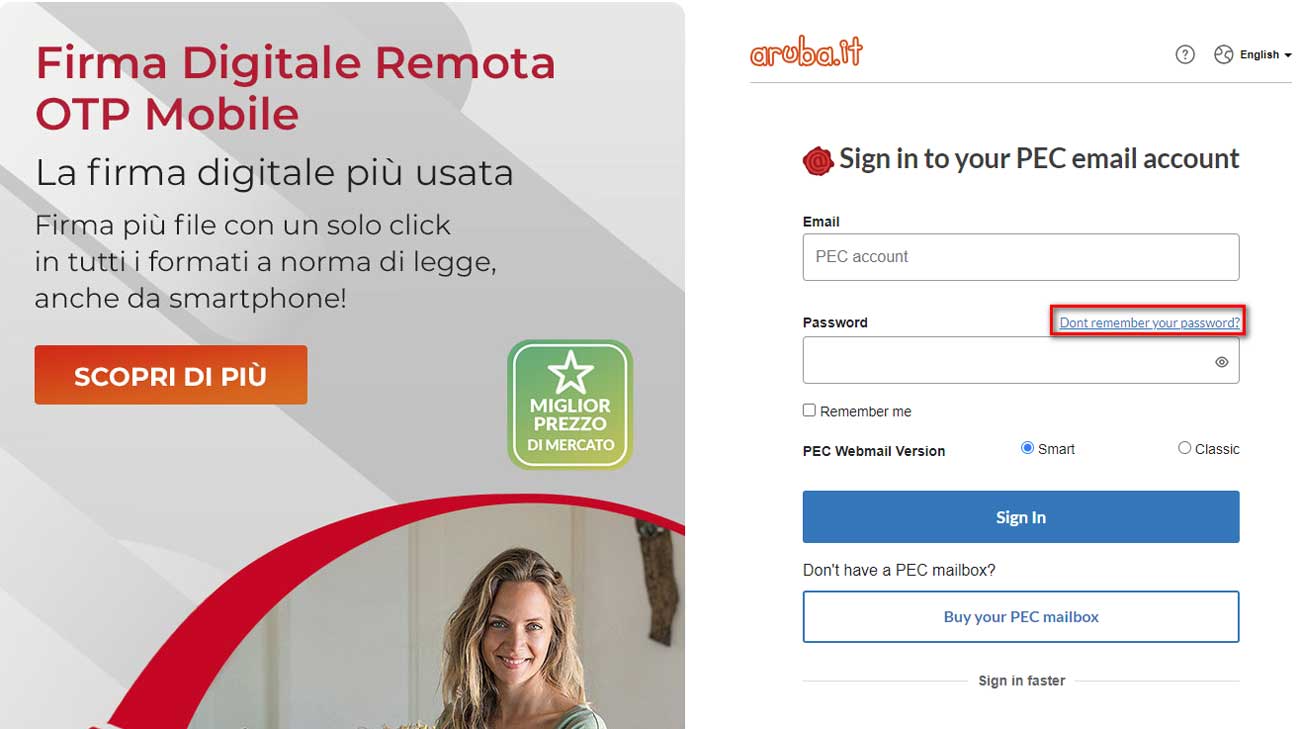Viewport: 1300px width, 729px height.
Task: Select the Smart webmail version
Action: 1027,448
